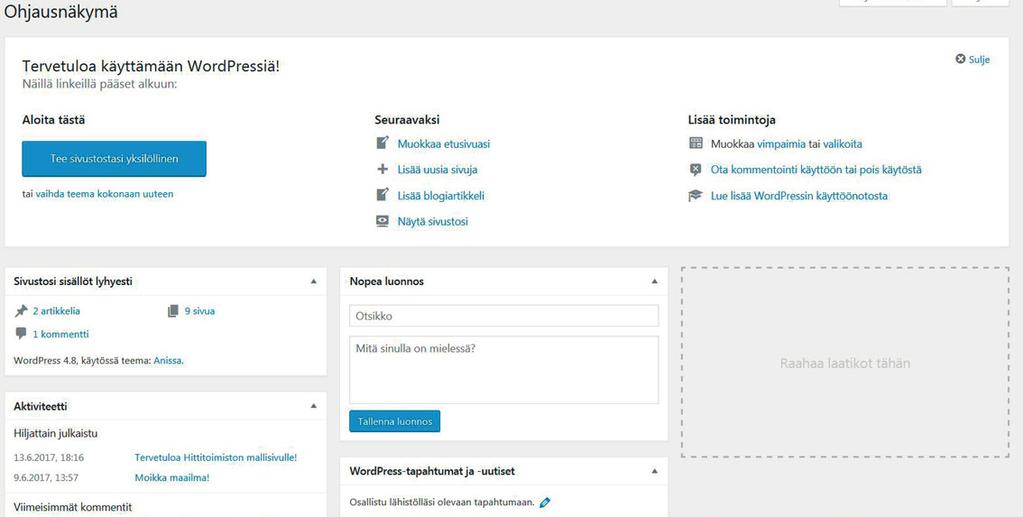Click the Tee sivustostasi yksilöllinen button

coord(114,159)
